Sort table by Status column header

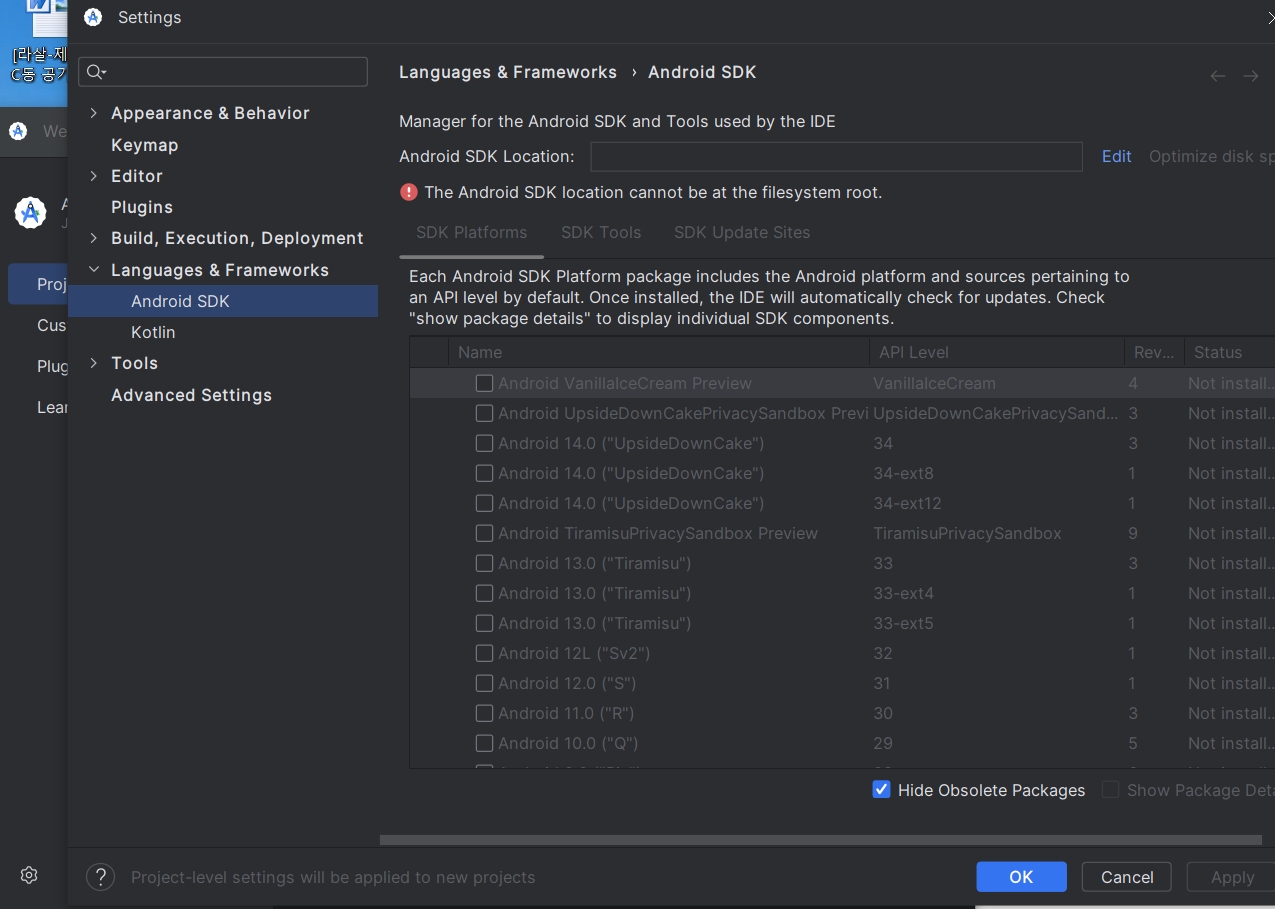pyautogui.click(x=1230, y=352)
